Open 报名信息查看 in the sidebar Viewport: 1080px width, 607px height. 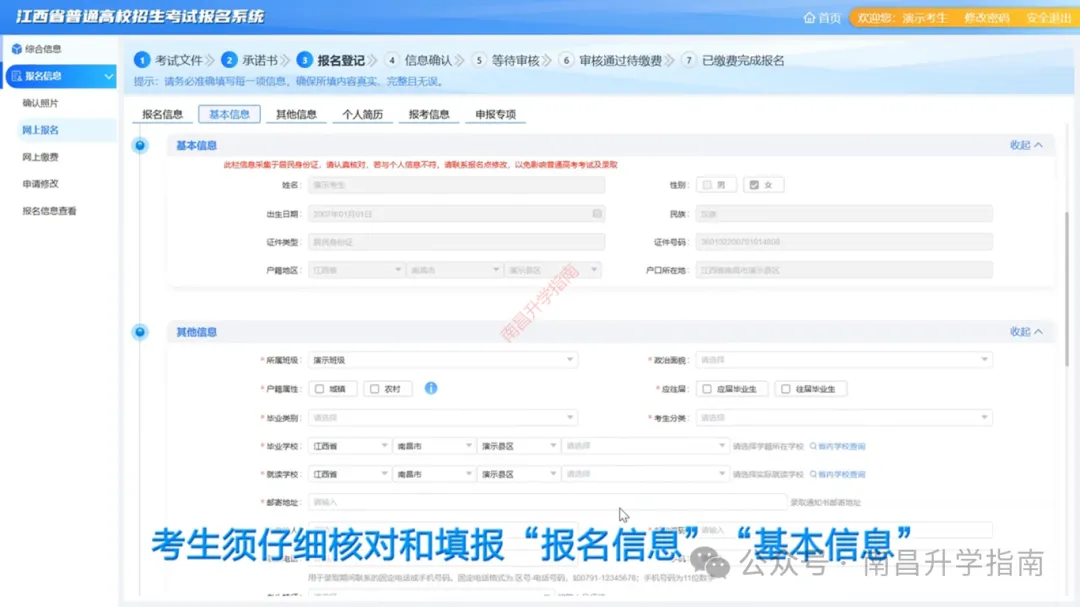(50, 212)
